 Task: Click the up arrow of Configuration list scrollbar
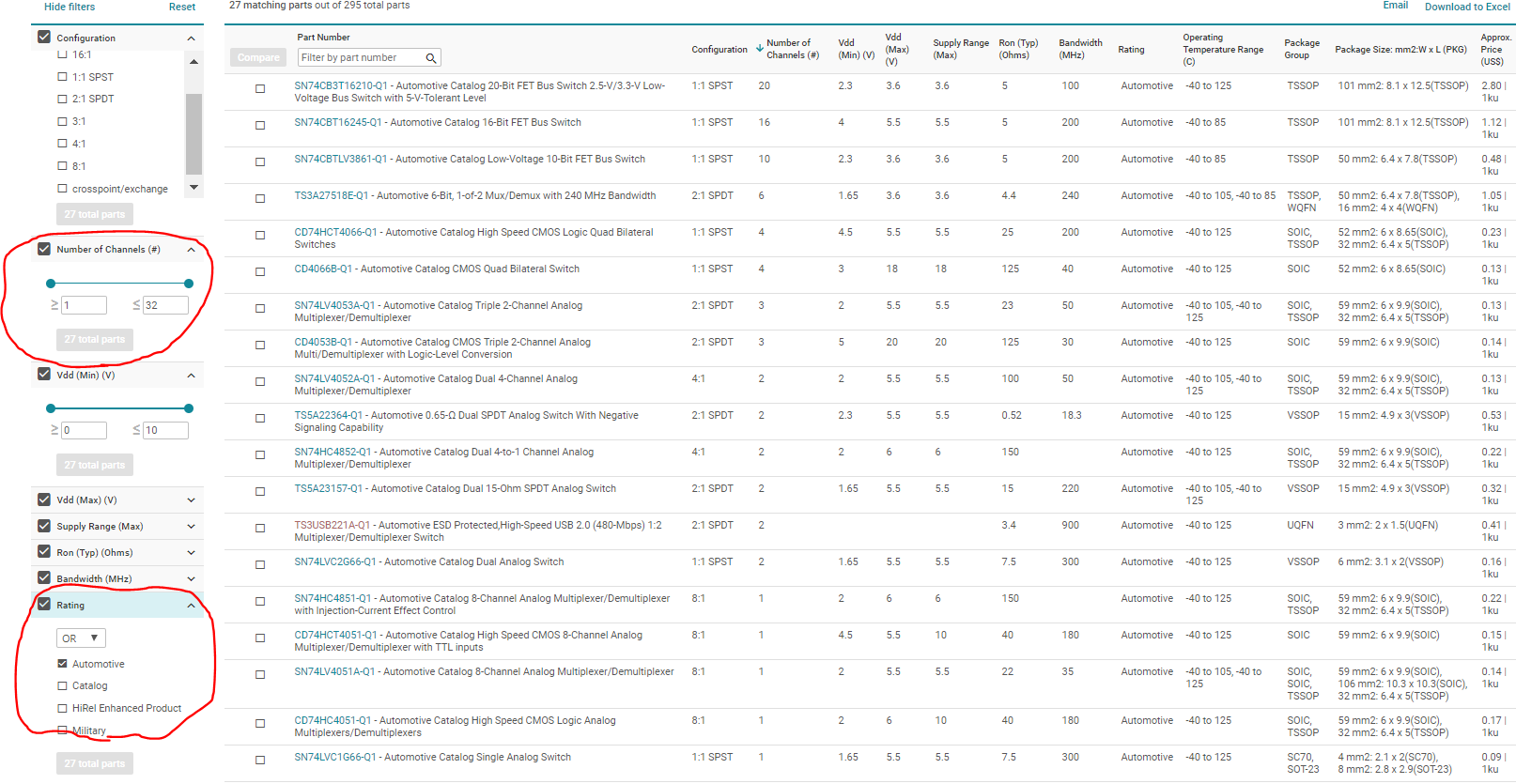(x=193, y=61)
